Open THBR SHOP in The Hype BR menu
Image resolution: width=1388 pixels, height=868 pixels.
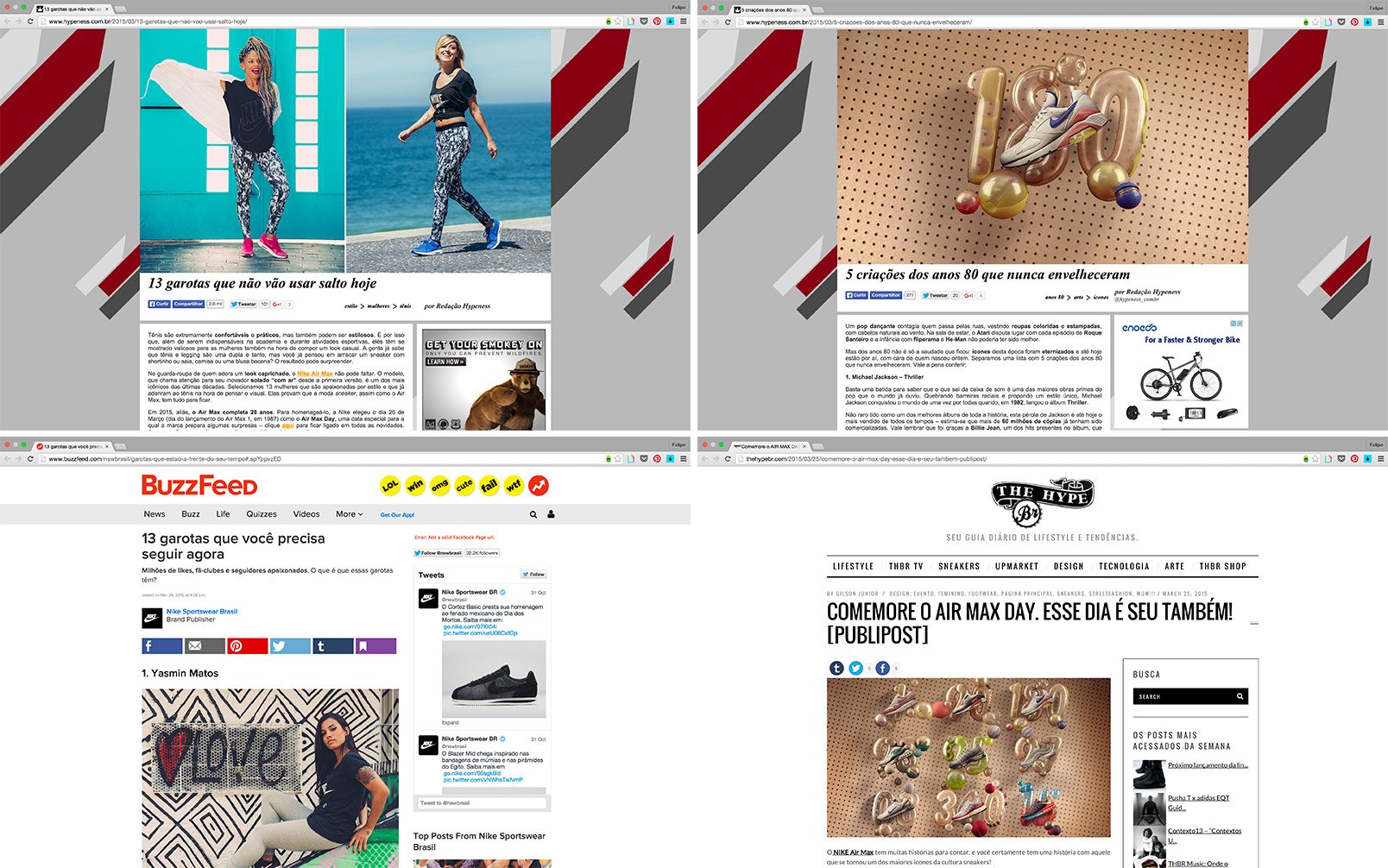tap(1222, 566)
